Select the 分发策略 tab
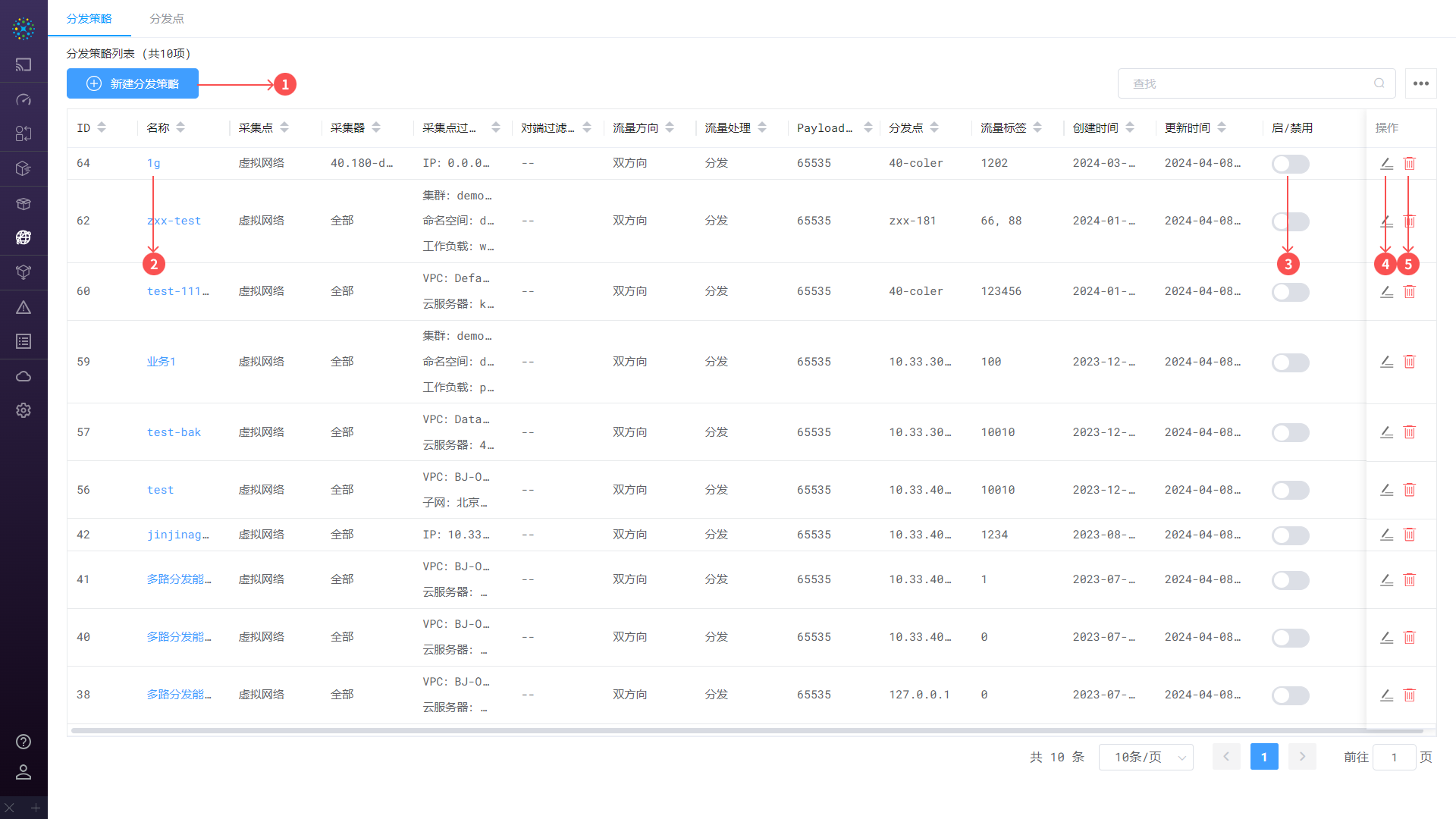 (x=89, y=18)
